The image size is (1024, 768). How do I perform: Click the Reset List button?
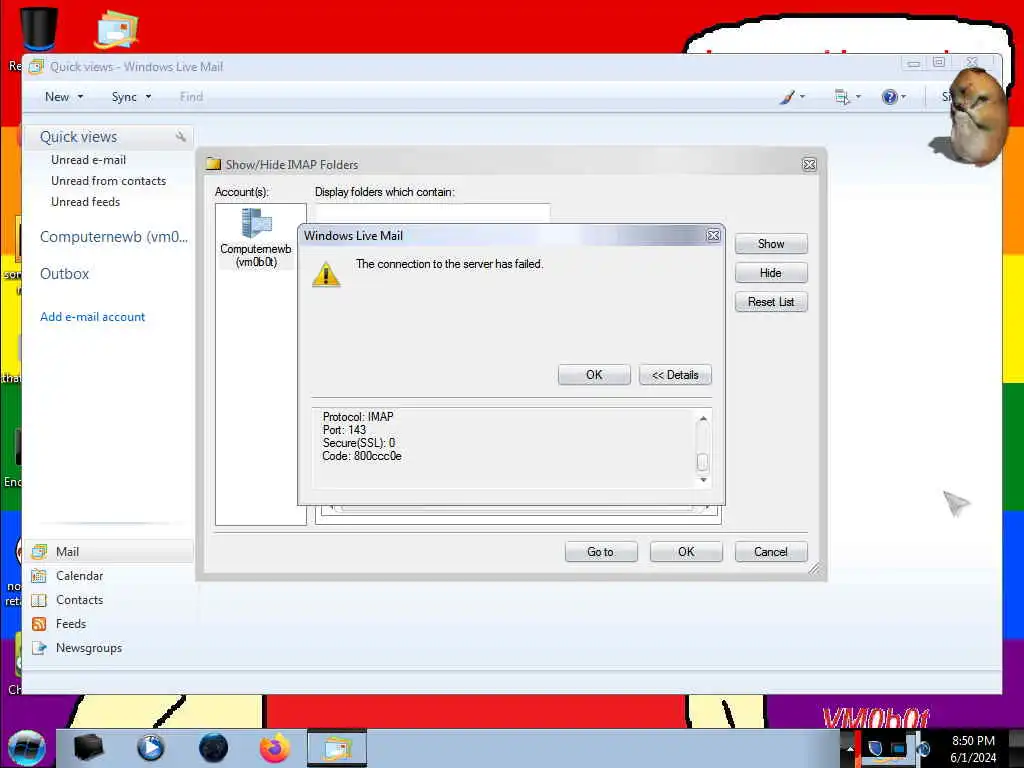[x=771, y=302]
